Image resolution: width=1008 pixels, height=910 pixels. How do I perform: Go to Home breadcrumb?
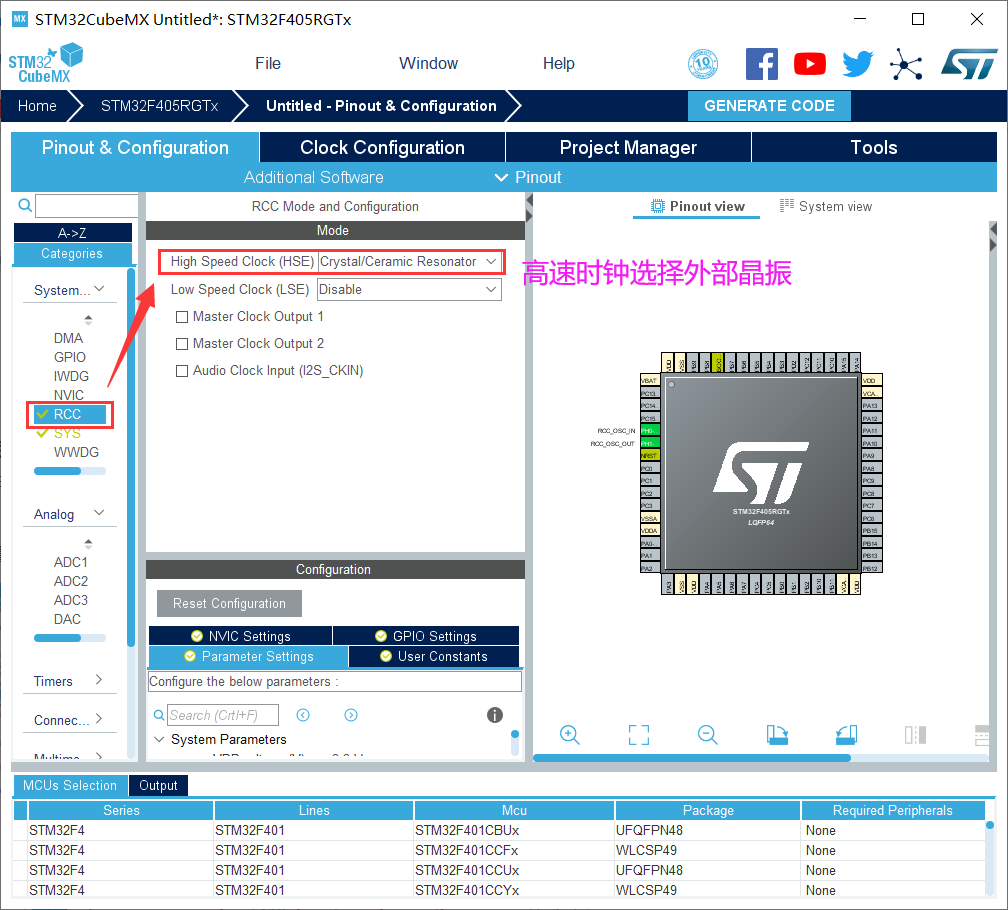click(37, 106)
